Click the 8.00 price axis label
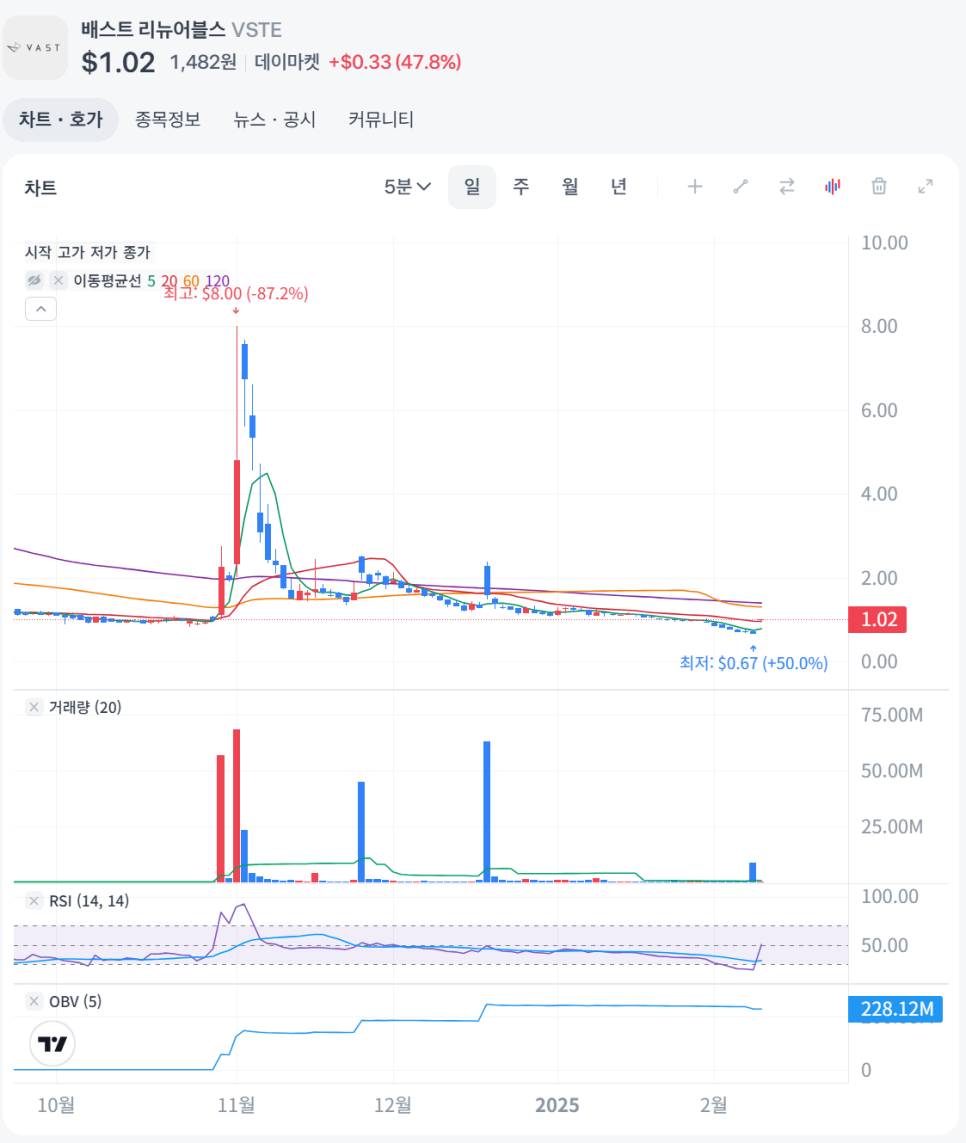The width and height of the screenshot is (966, 1143). 879,327
